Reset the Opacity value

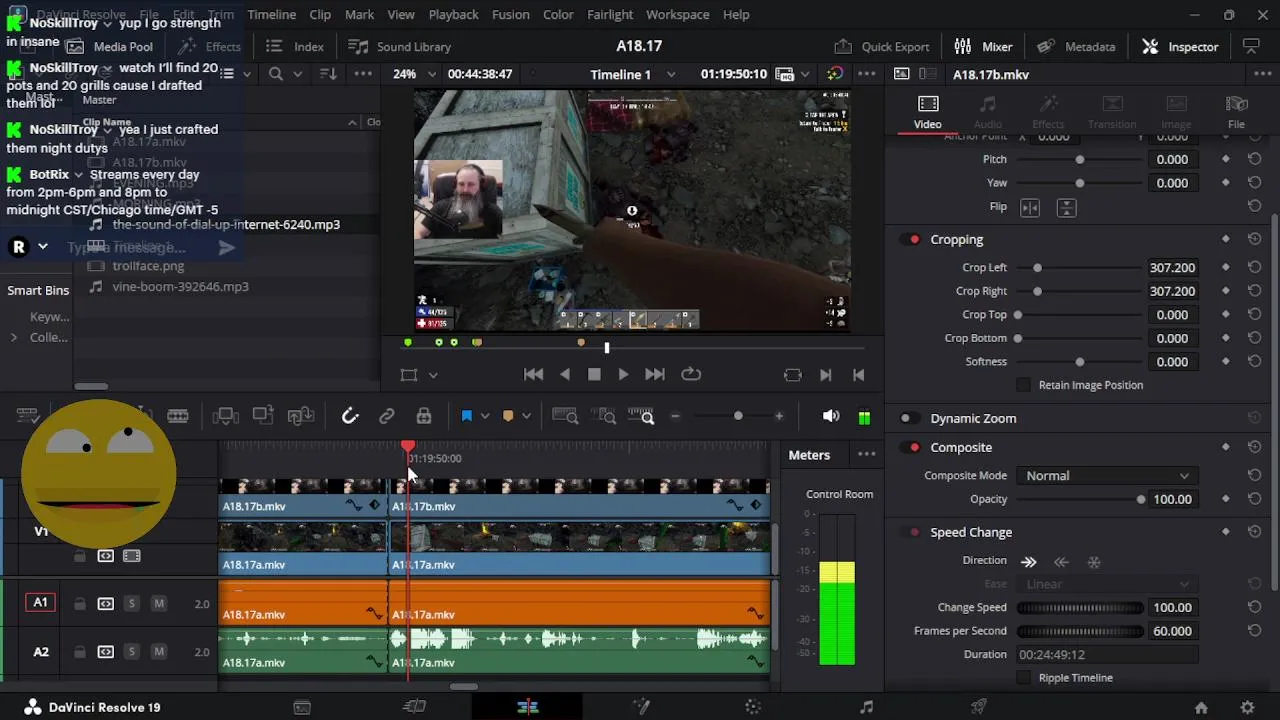click(x=1254, y=499)
